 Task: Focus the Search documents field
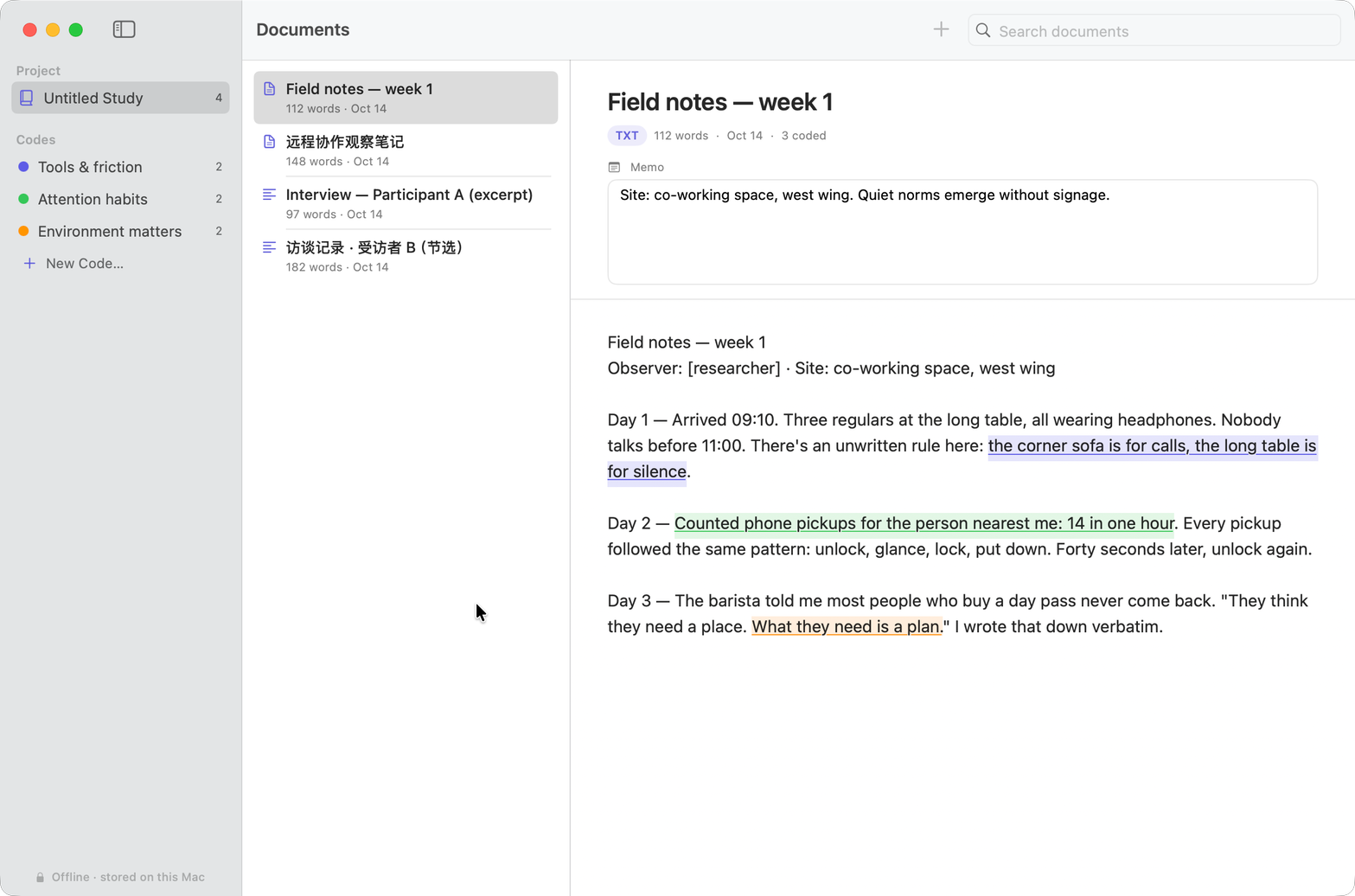point(1154,30)
